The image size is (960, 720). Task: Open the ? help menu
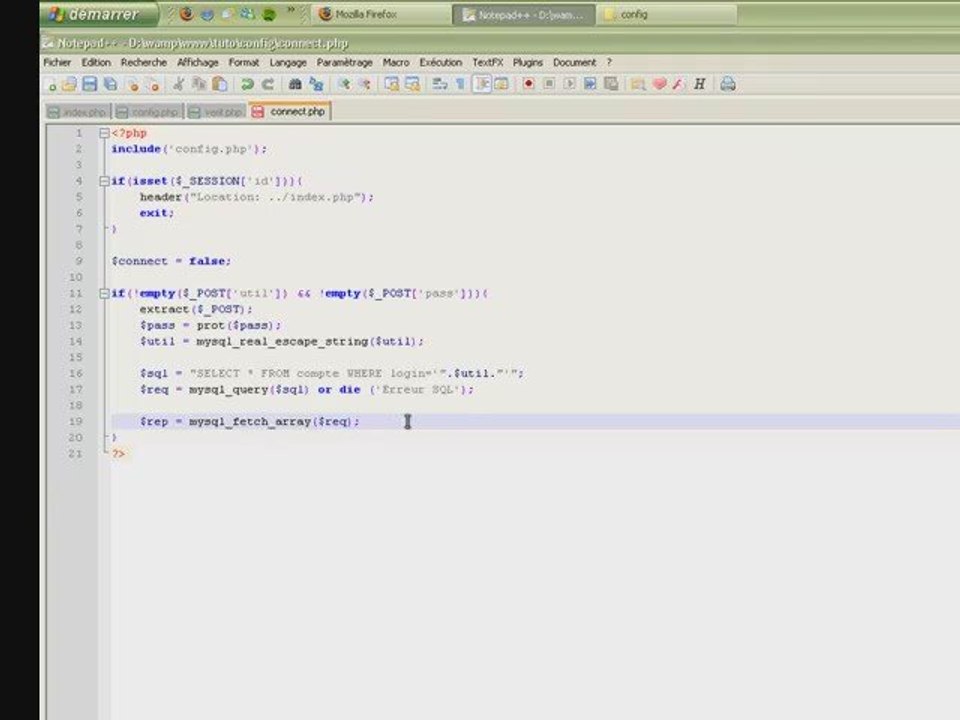point(609,62)
